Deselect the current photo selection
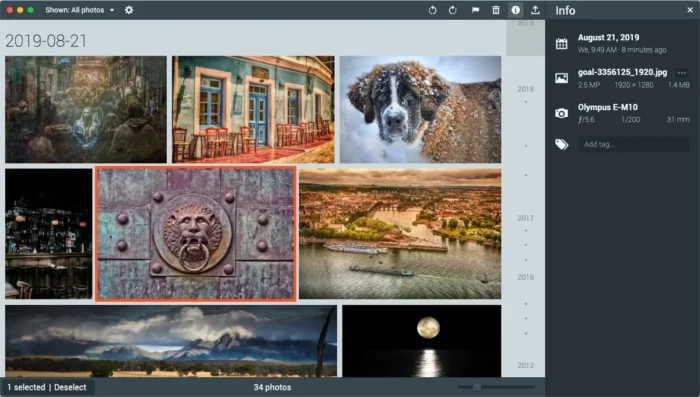This screenshot has width=700, height=397. coord(70,387)
